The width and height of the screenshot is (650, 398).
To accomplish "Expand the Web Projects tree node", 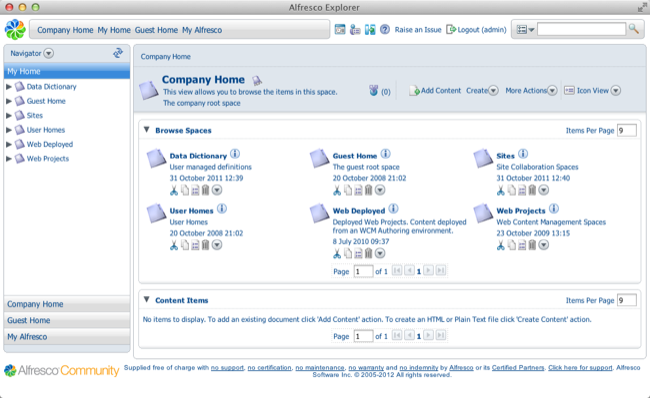I will [x=9, y=158].
